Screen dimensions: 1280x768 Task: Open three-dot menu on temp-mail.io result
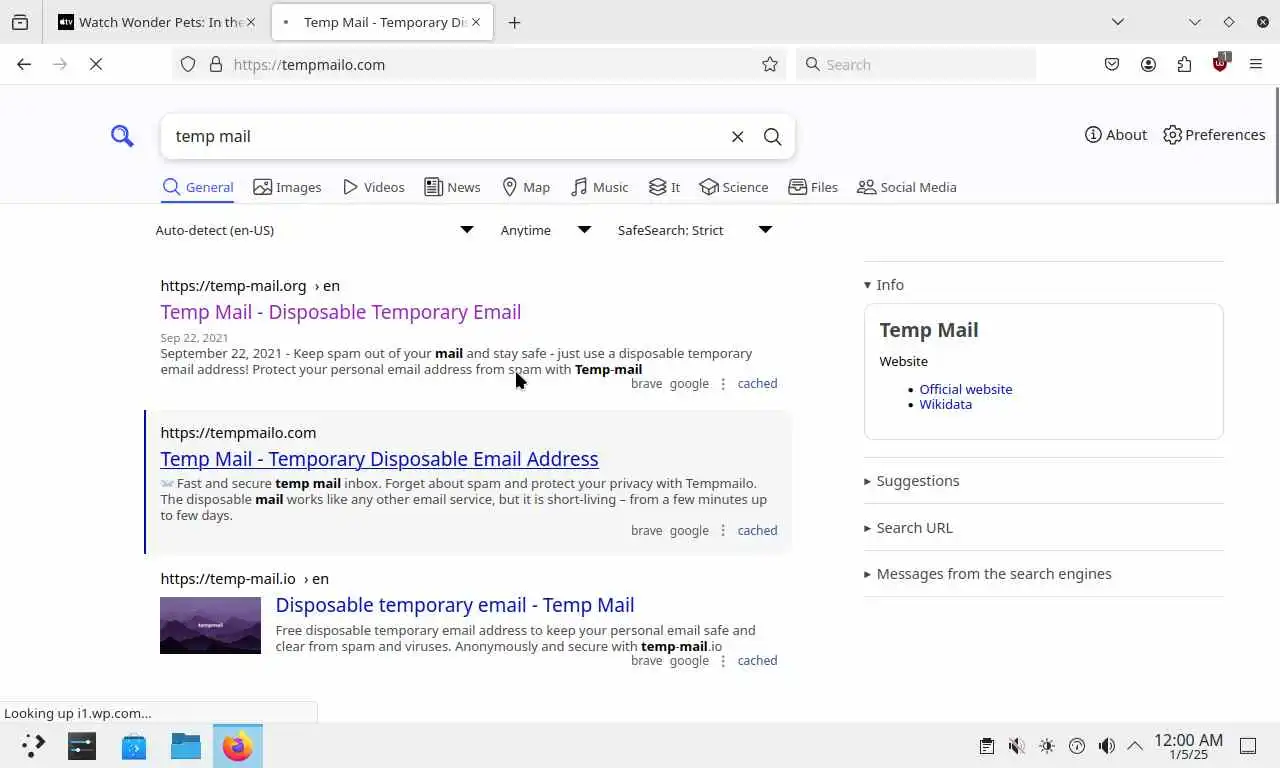(723, 661)
